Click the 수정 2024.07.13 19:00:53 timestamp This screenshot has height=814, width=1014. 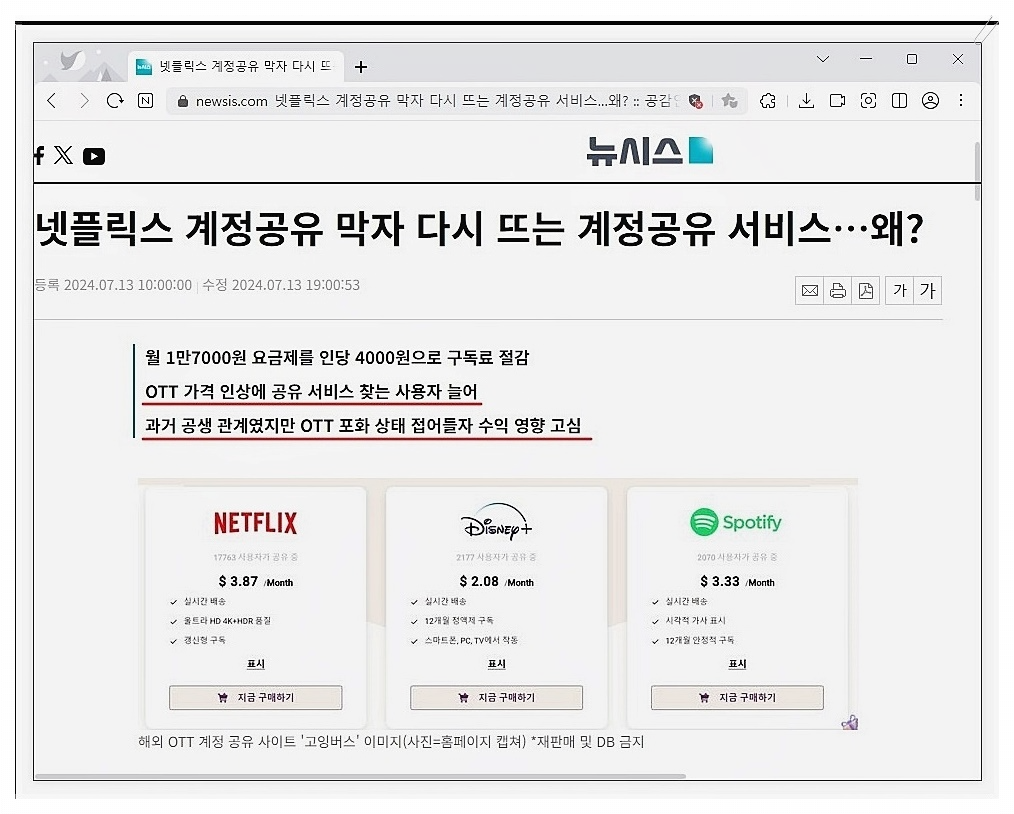coord(281,285)
